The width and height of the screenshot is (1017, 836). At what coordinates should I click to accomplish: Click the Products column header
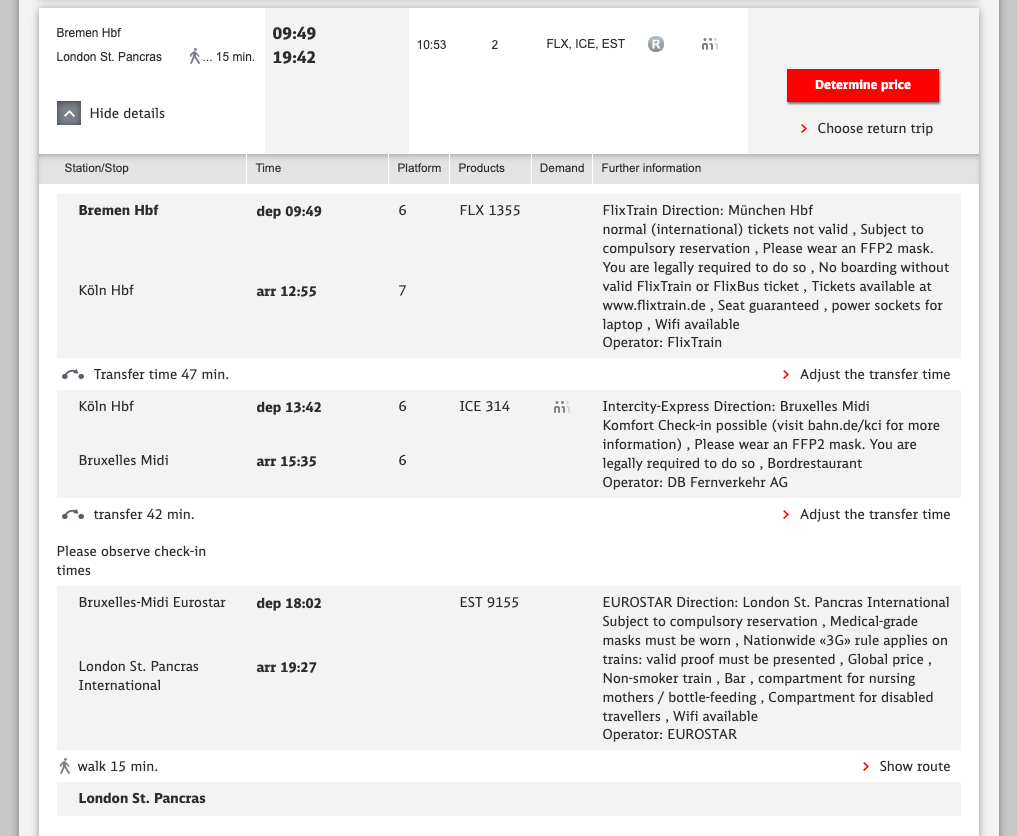point(481,168)
